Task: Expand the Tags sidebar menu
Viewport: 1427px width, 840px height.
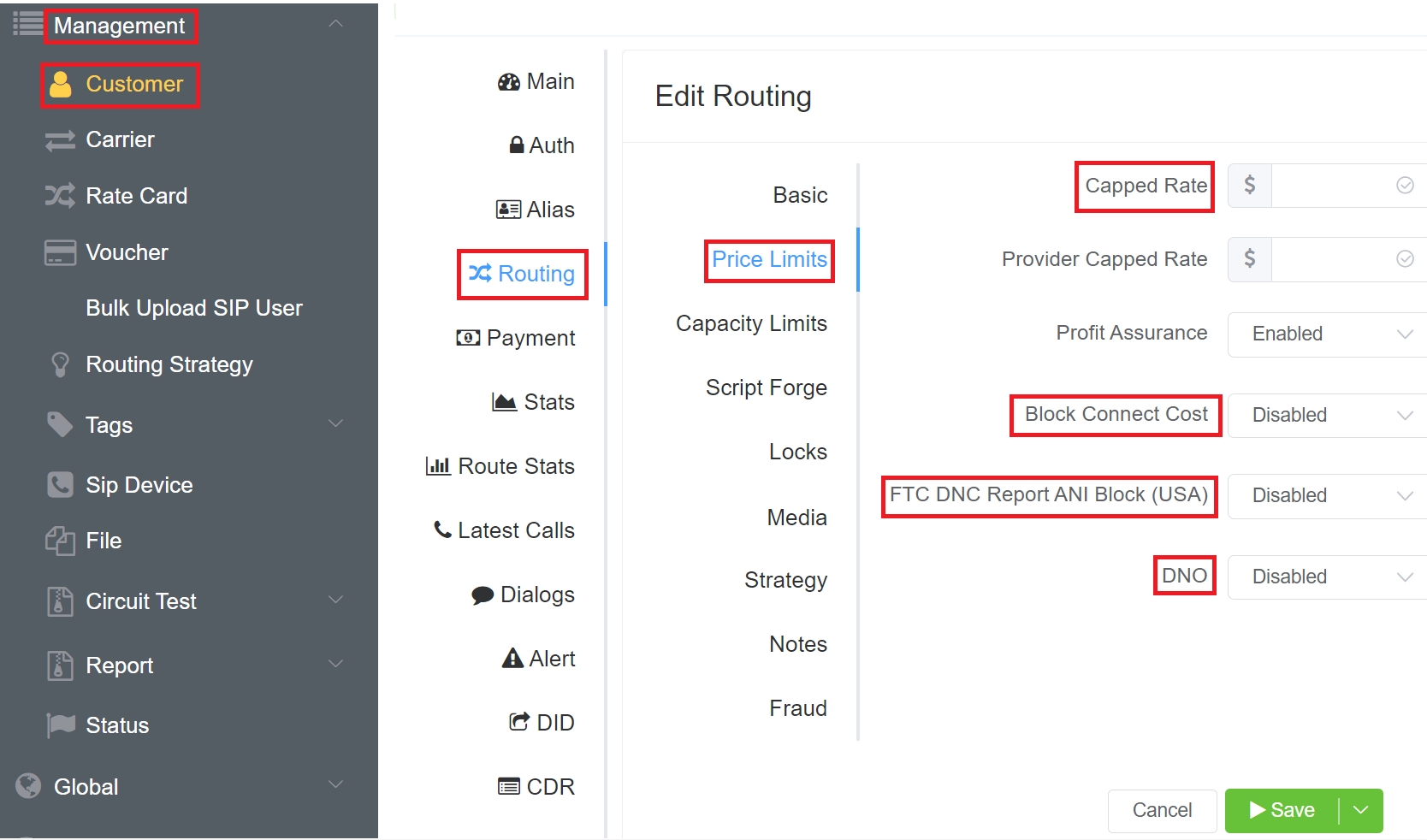Action: coord(336,424)
